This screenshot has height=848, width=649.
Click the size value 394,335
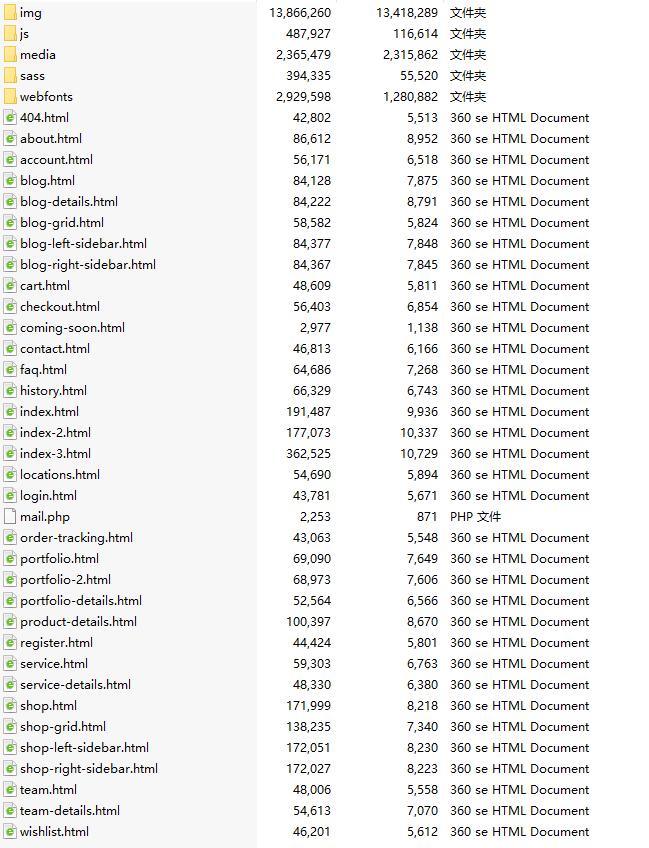tap(308, 76)
